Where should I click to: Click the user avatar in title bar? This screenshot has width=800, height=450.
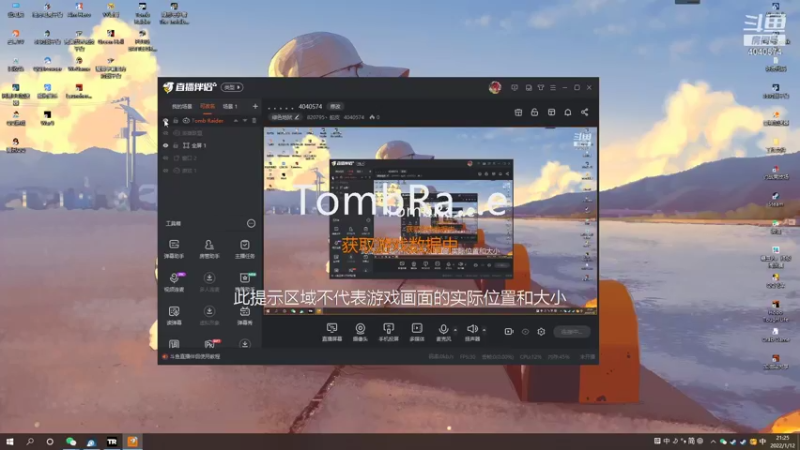[x=494, y=87]
